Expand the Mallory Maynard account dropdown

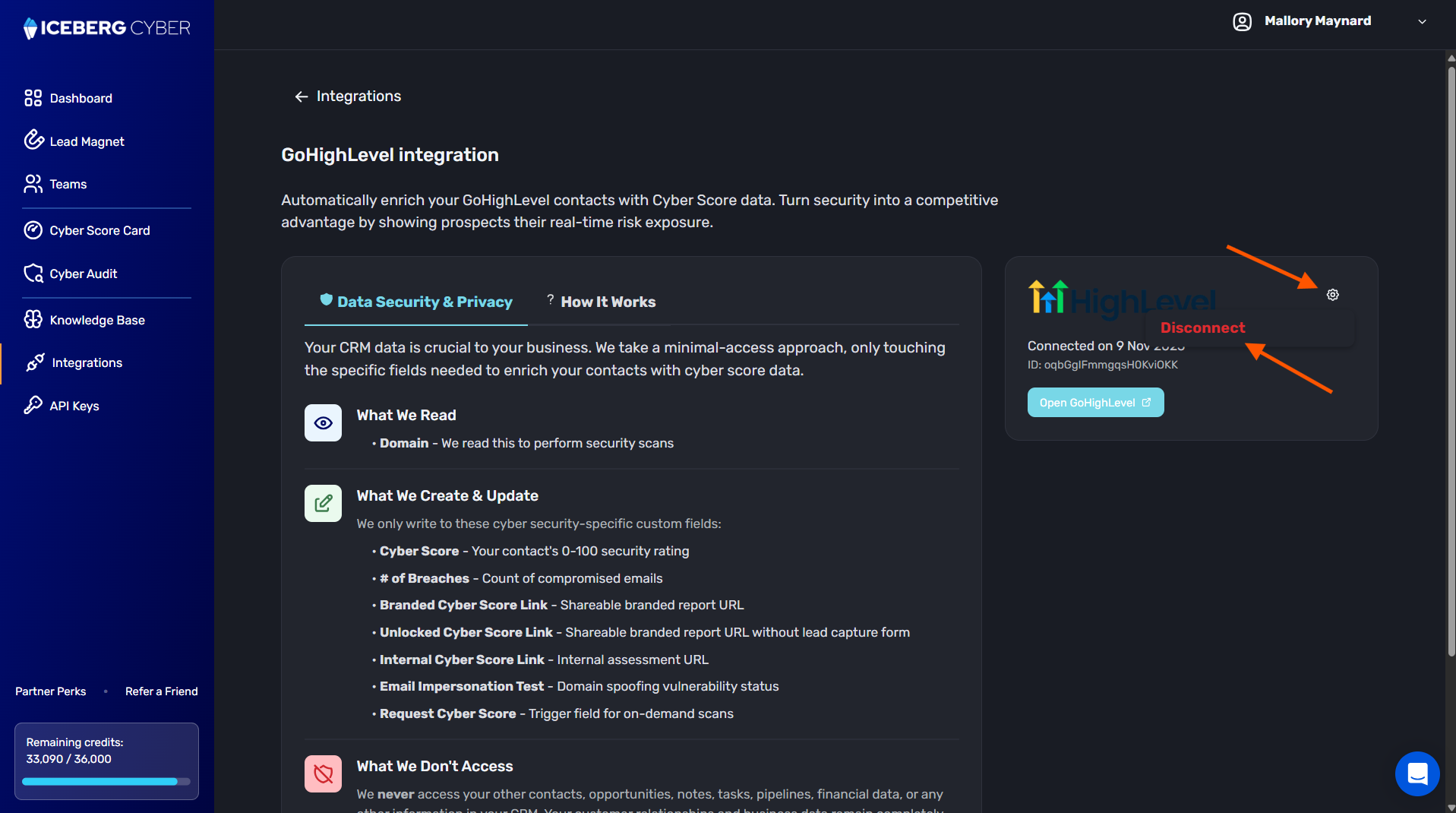pos(1422,22)
